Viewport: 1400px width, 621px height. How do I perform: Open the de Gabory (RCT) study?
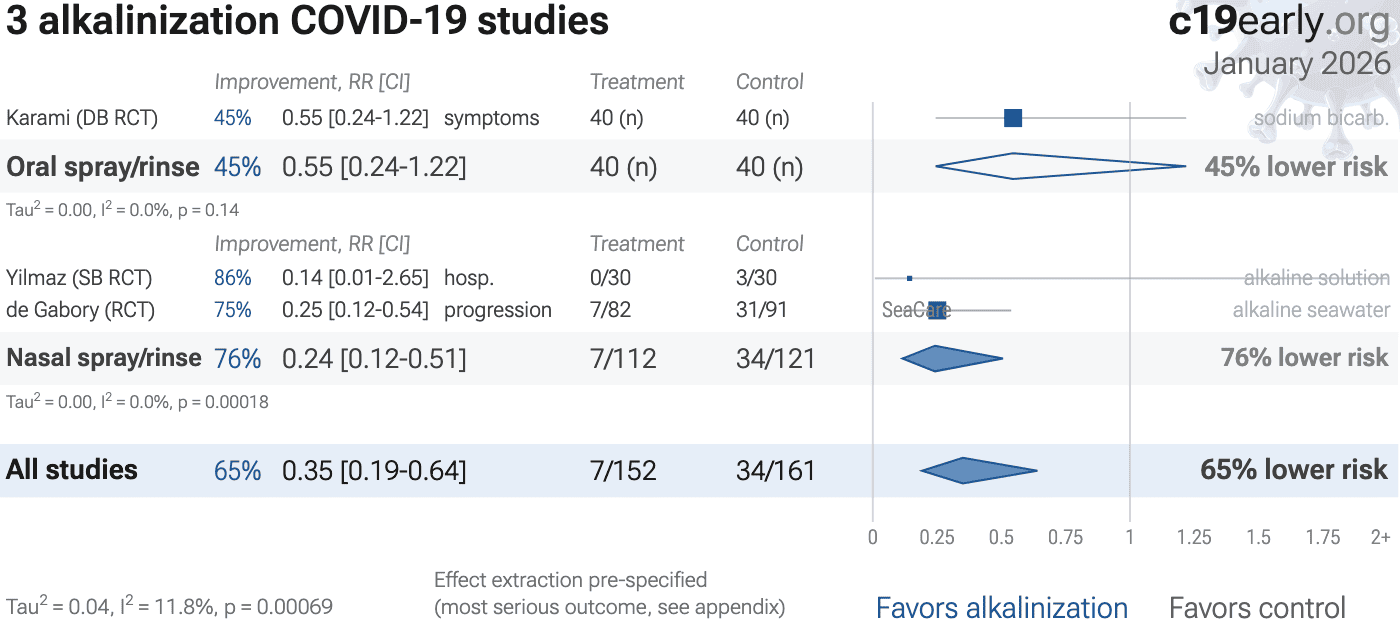click(x=80, y=310)
